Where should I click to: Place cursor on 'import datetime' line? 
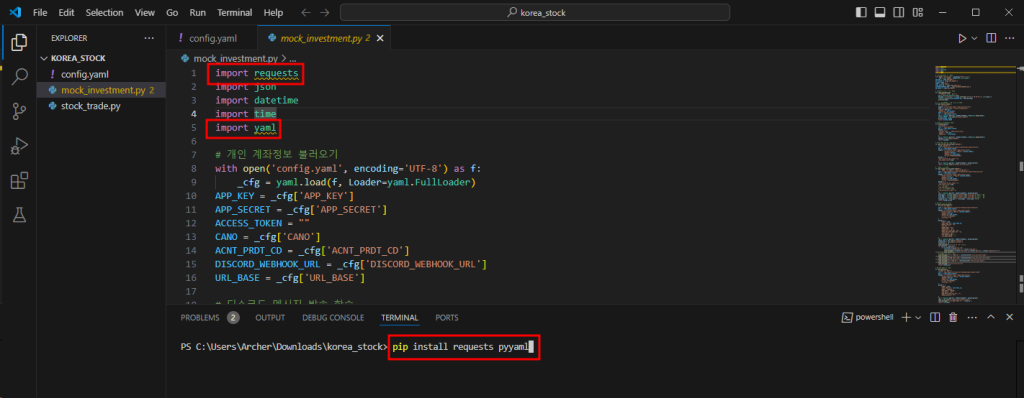coord(257,100)
